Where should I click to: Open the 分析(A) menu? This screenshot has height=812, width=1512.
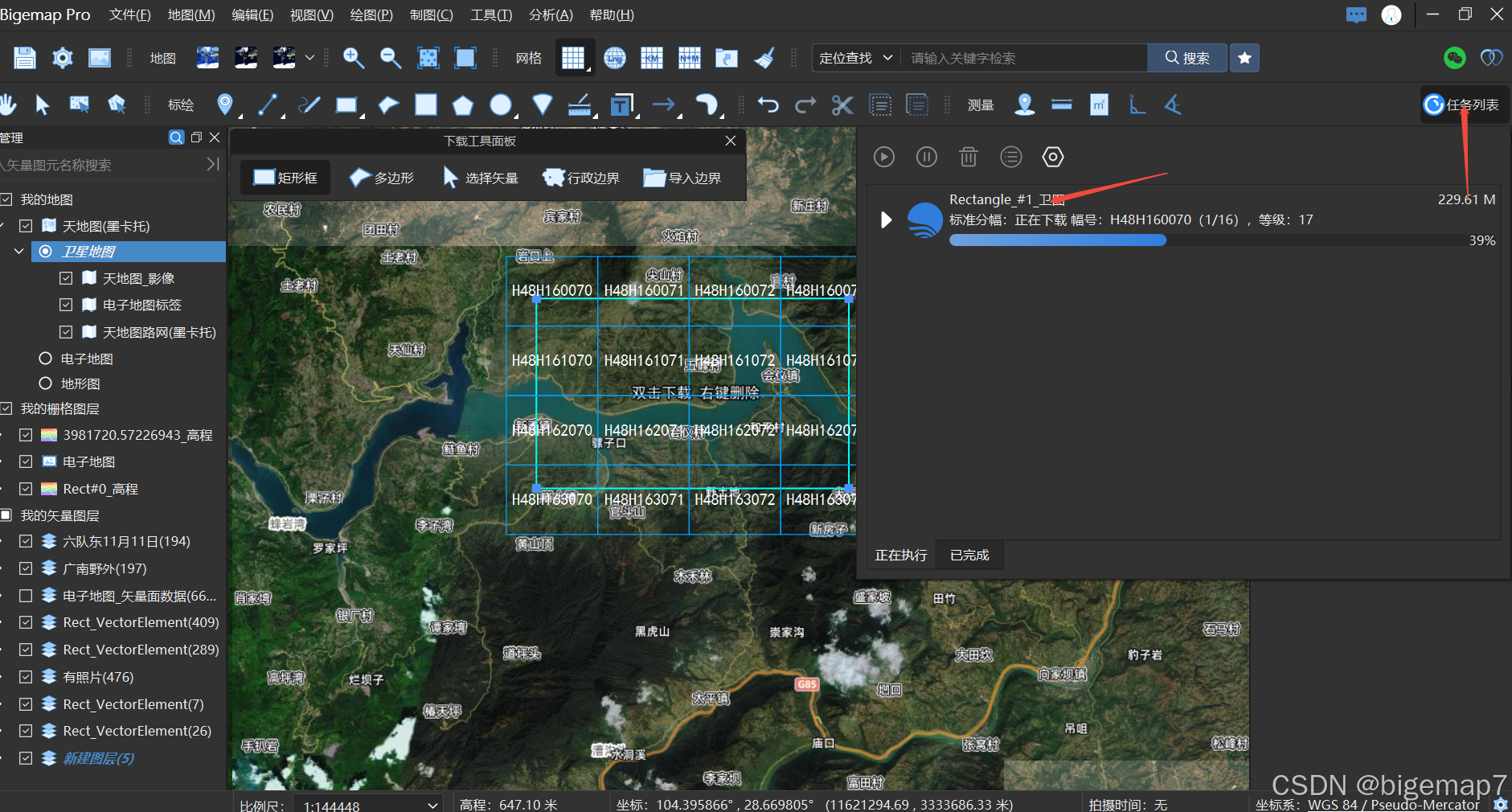[x=551, y=15]
